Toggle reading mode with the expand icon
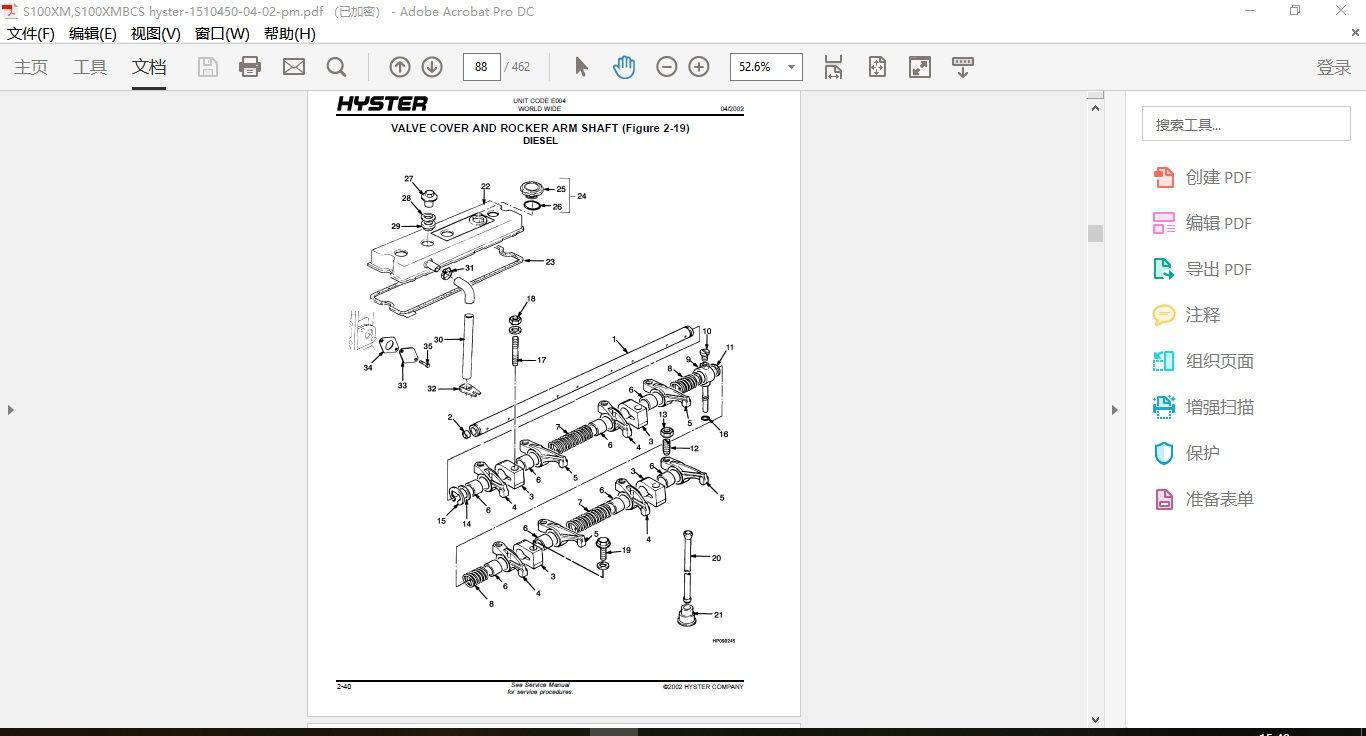 pyautogui.click(x=918, y=66)
